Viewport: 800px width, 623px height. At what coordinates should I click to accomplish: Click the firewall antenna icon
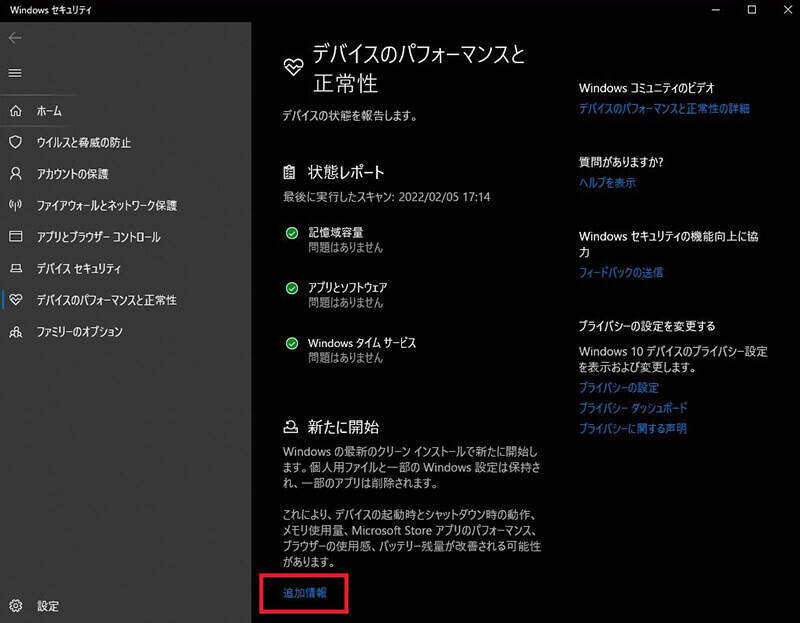16,205
